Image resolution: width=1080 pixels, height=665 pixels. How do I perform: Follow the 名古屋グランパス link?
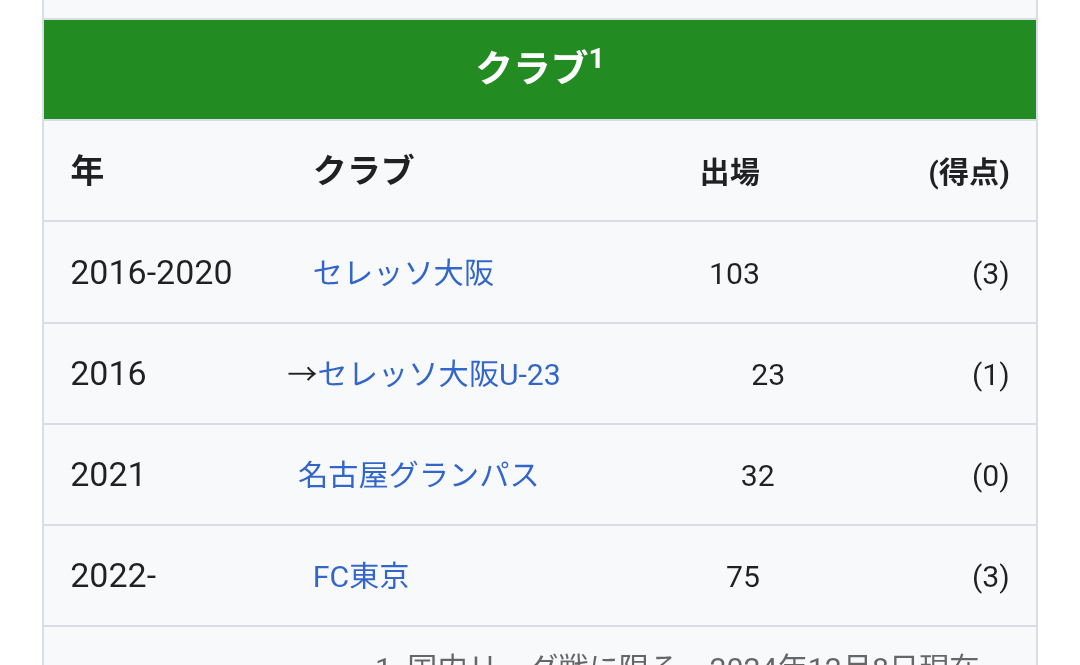pyautogui.click(x=417, y=475)
